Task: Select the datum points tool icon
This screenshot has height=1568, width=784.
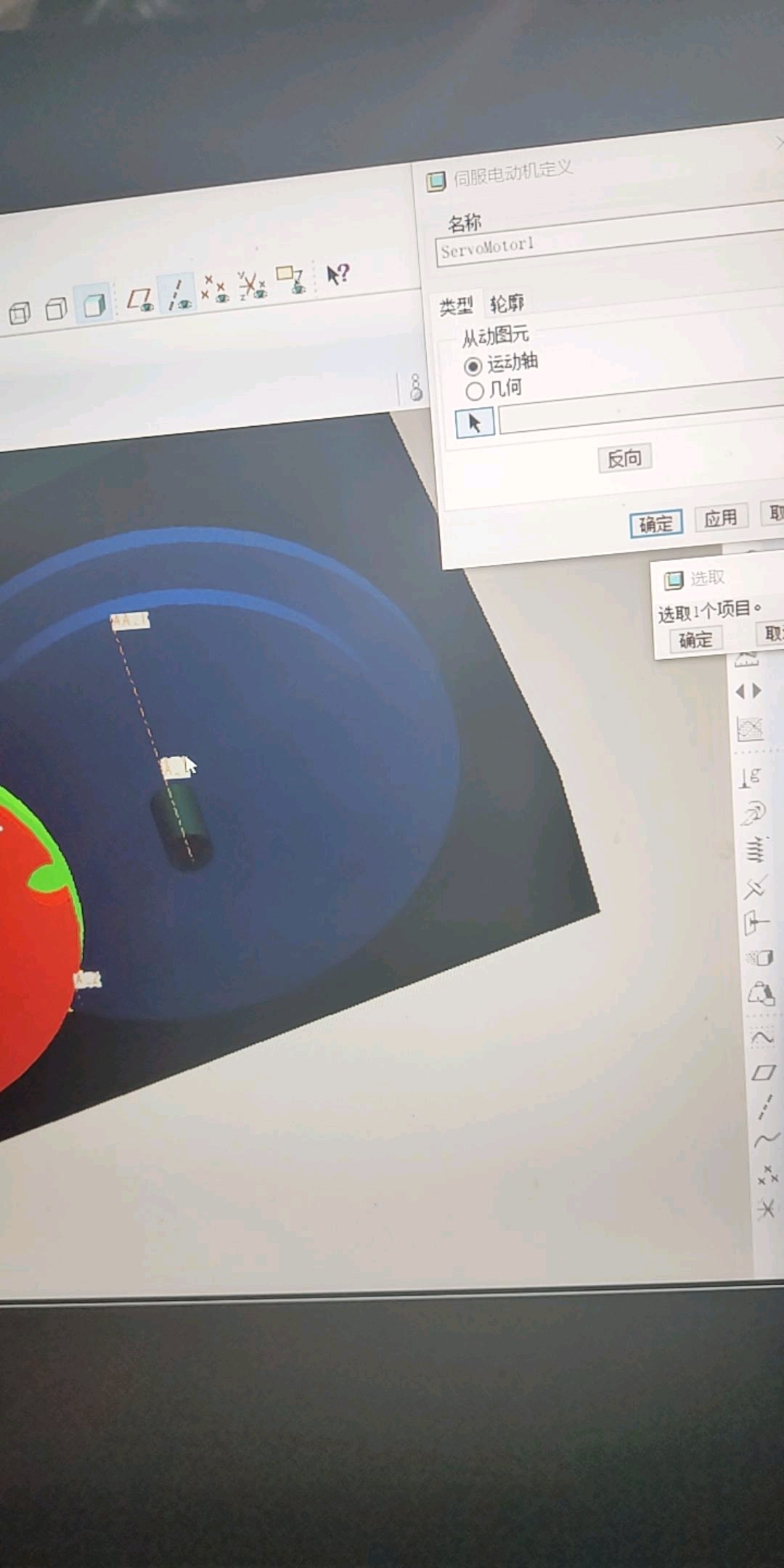Action: pos(767,1175)
